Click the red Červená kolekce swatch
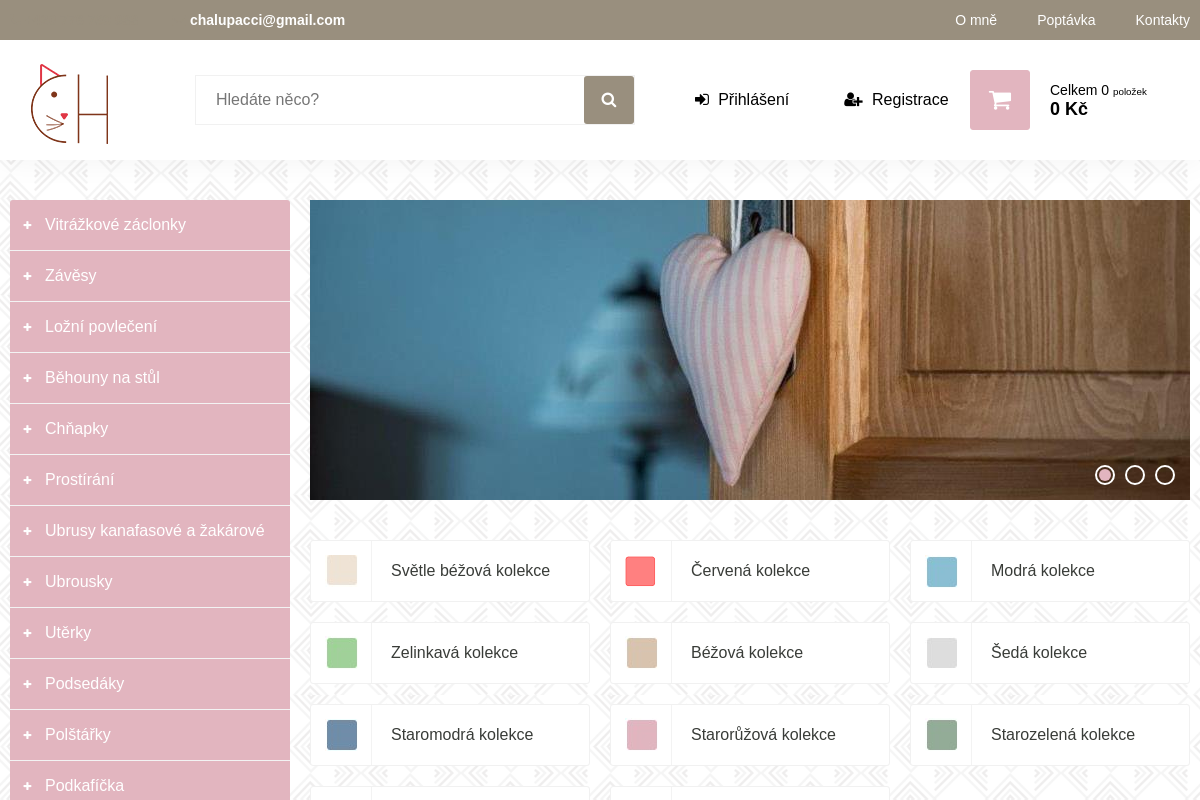 (x=640, y=571)
